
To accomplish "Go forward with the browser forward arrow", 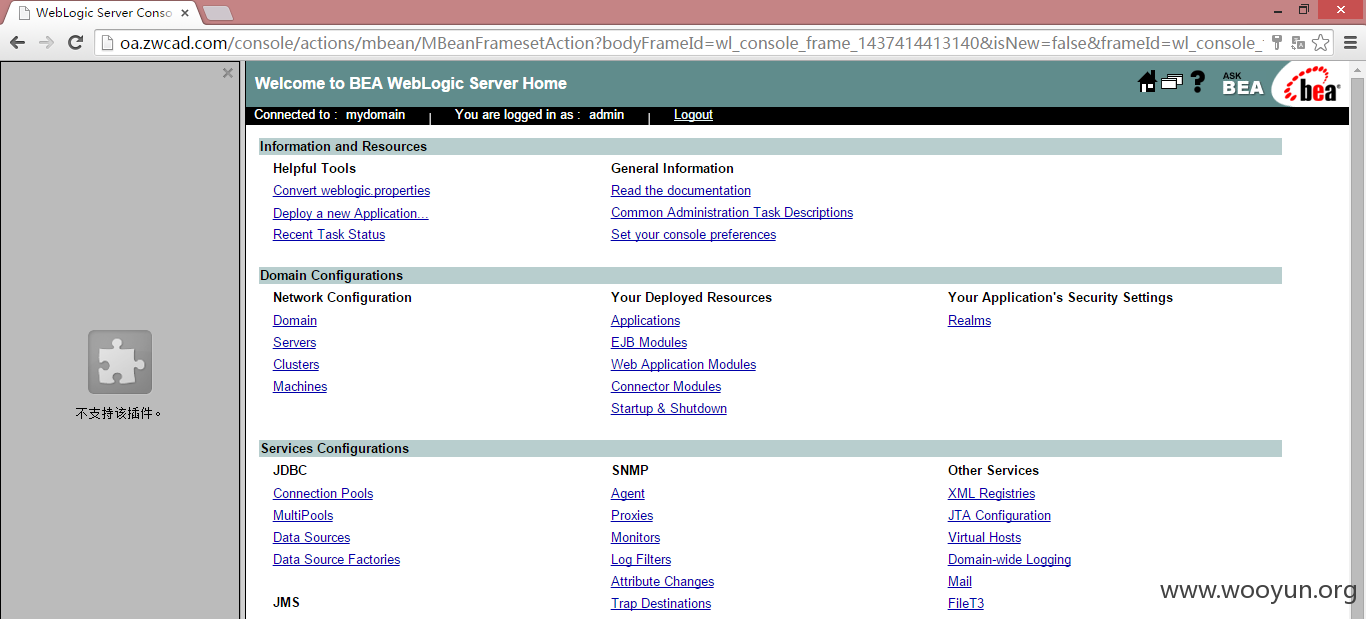I will [x=46, y=42].
